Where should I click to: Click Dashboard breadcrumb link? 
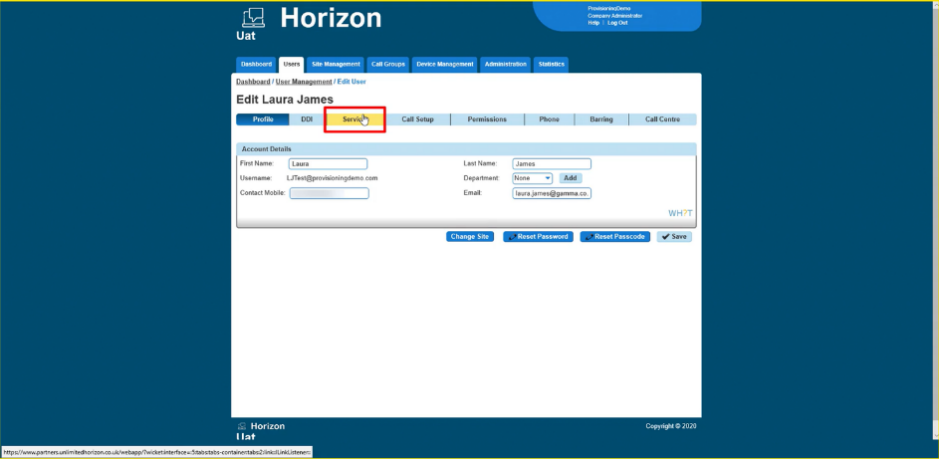coord(253,81)
